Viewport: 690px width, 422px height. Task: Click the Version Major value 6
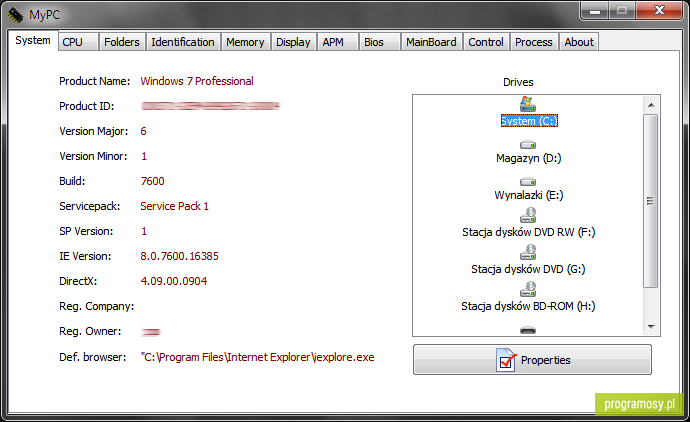click(143, 131)
